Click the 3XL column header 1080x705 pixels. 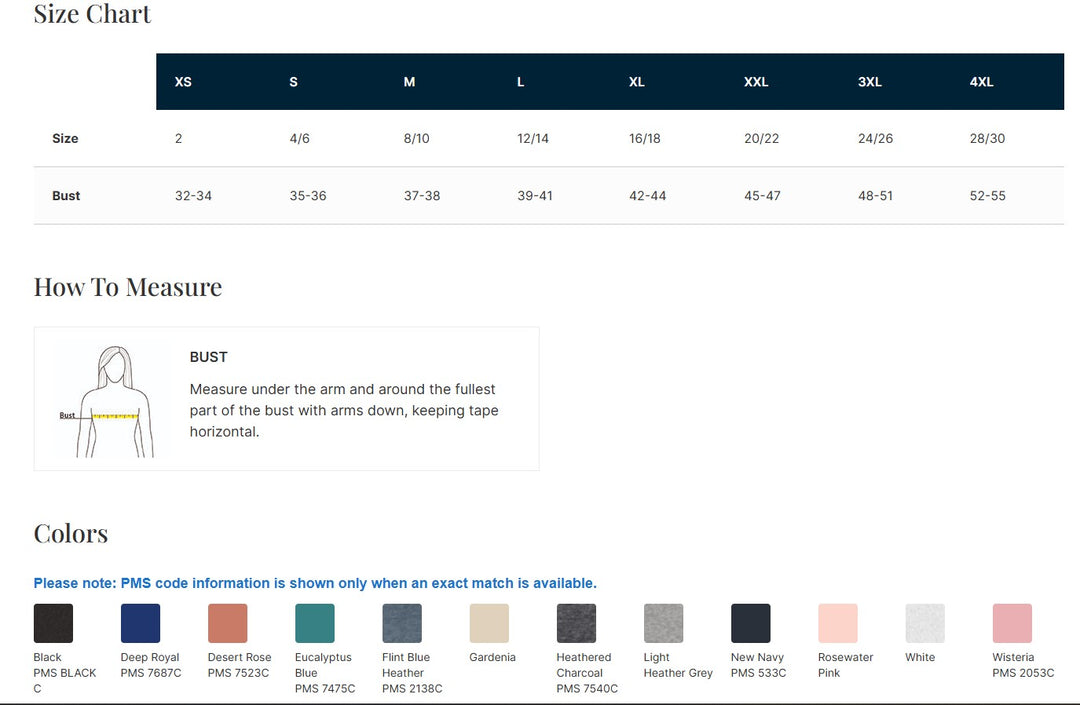[870, 82]
